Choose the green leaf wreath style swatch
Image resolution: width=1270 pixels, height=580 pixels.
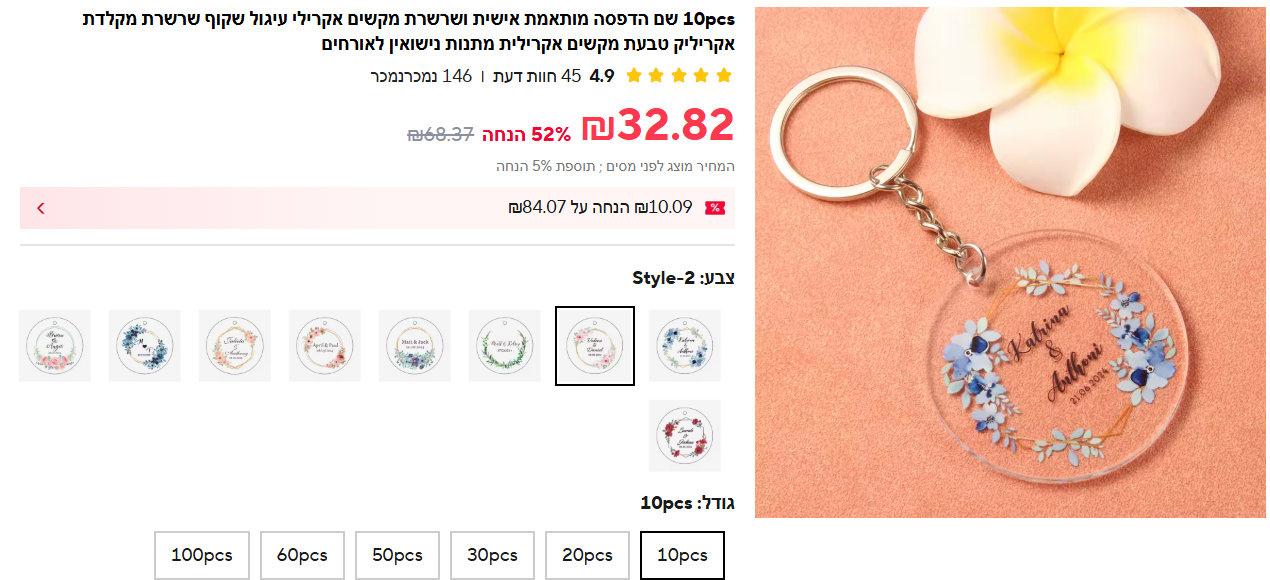click(505, 346)
